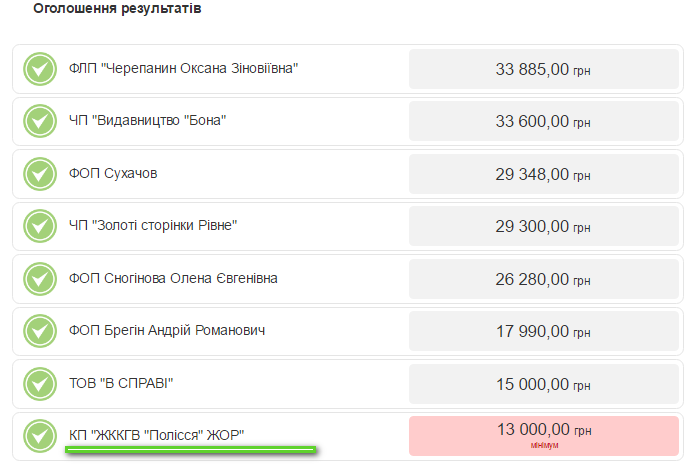Click green checkmark icon beside КП ЖККГВ Полісся ЖОР

click(39, 435)
